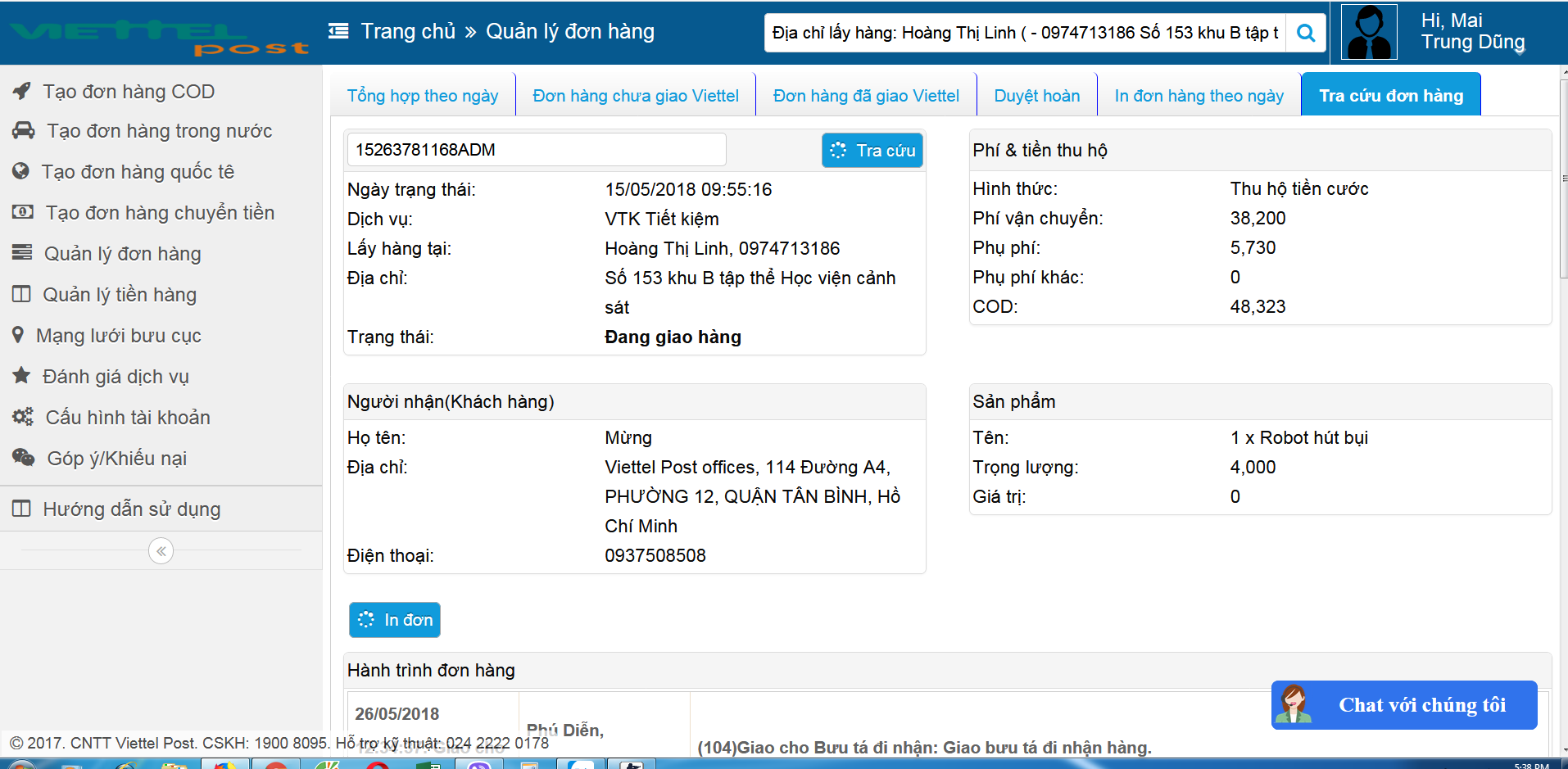Open the Chat với chúng tôi widget
This screenshot has width=1568, height=769.
pyautogui.click(x=1404, y=705)
